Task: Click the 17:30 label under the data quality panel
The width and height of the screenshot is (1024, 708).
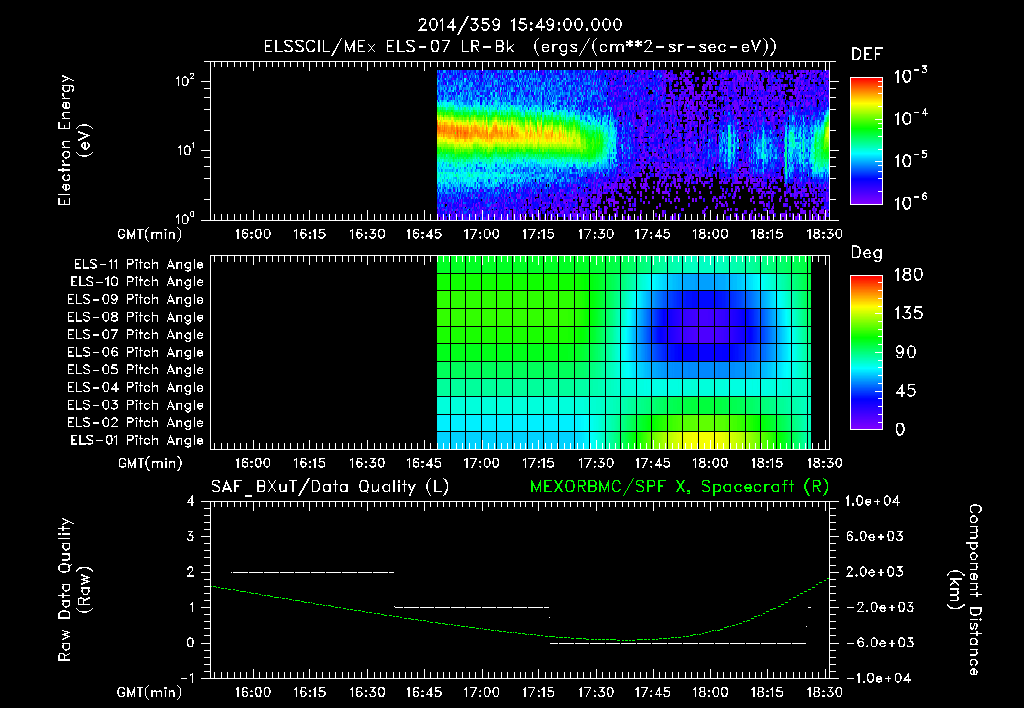Action: (x=596, y=692)
